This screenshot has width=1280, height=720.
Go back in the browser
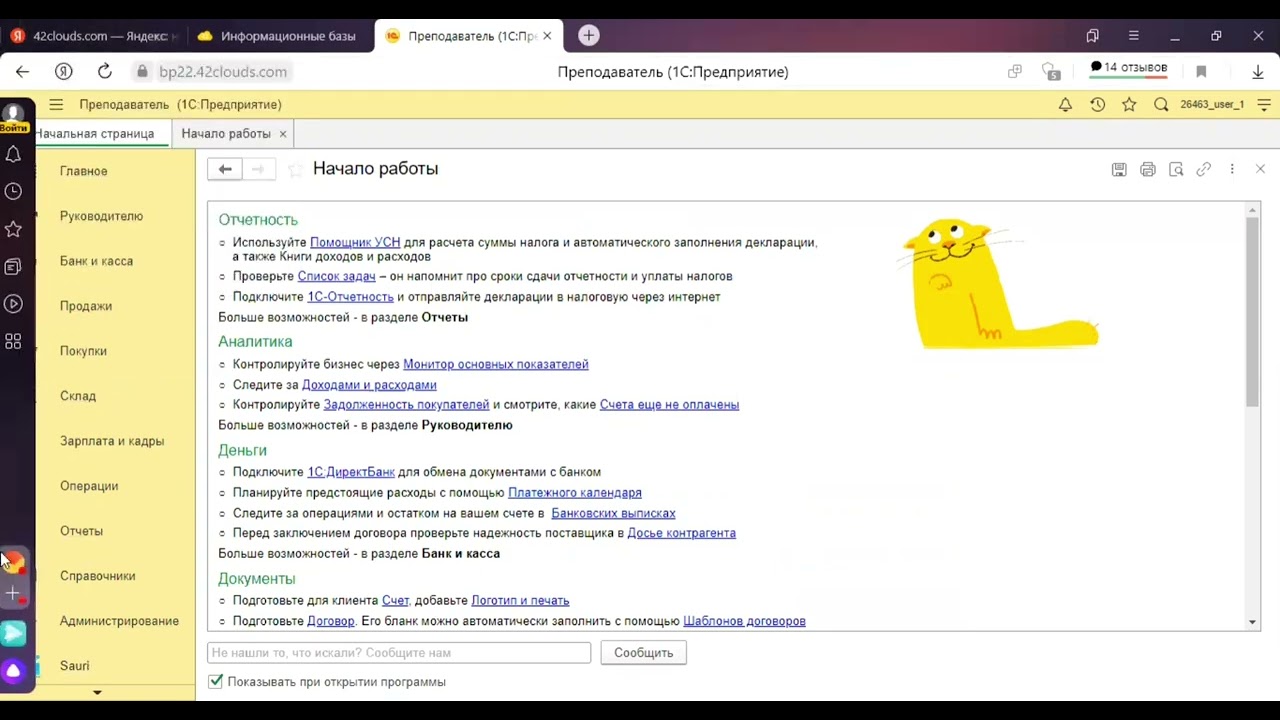click(x=22, y=71)
